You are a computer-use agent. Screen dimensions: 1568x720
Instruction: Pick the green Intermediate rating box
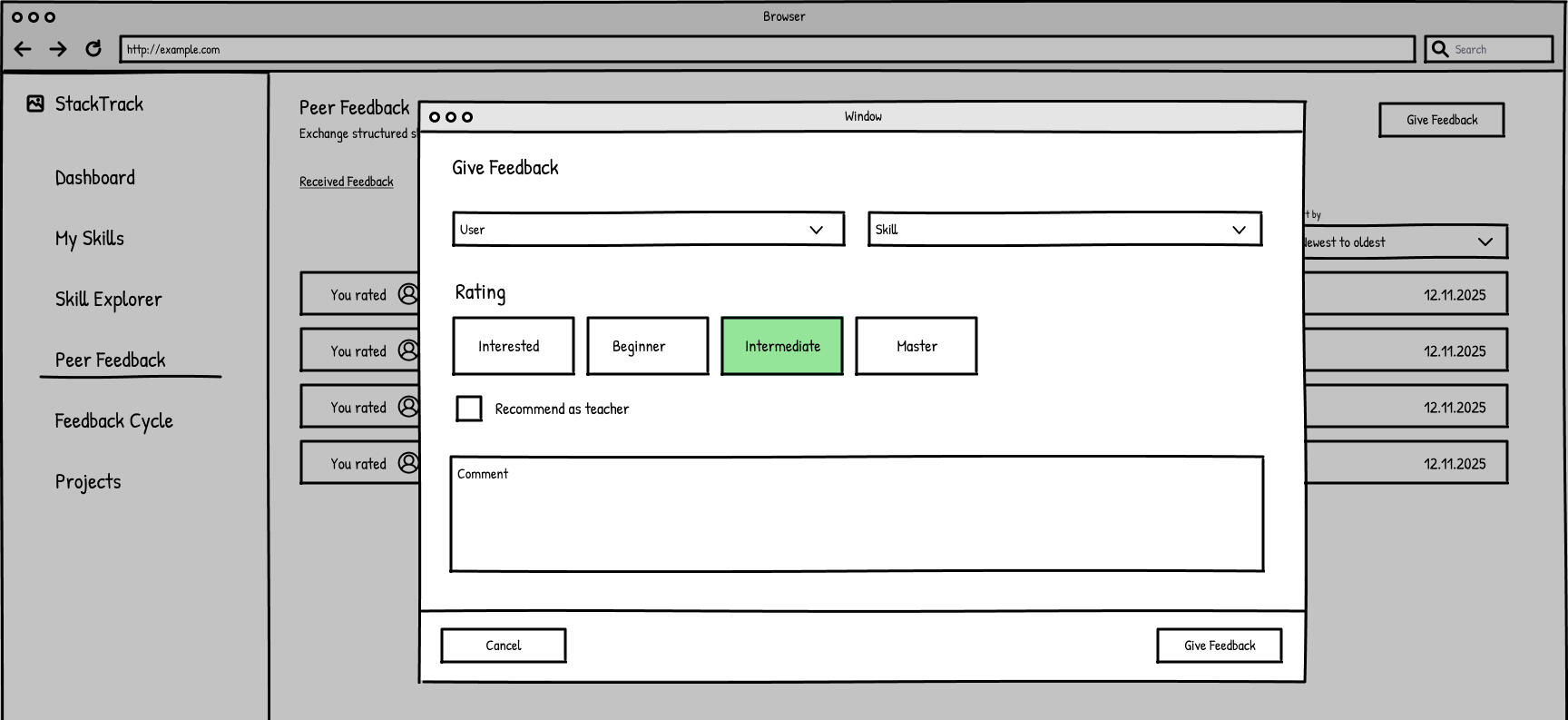click(x=782, y=346)
